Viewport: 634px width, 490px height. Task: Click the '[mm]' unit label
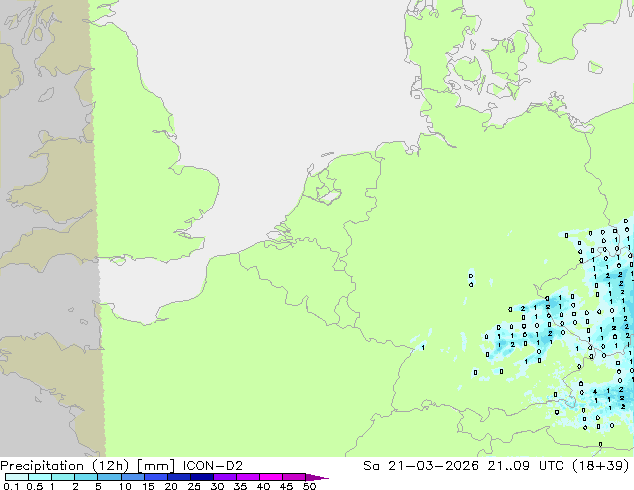(156, 466)
